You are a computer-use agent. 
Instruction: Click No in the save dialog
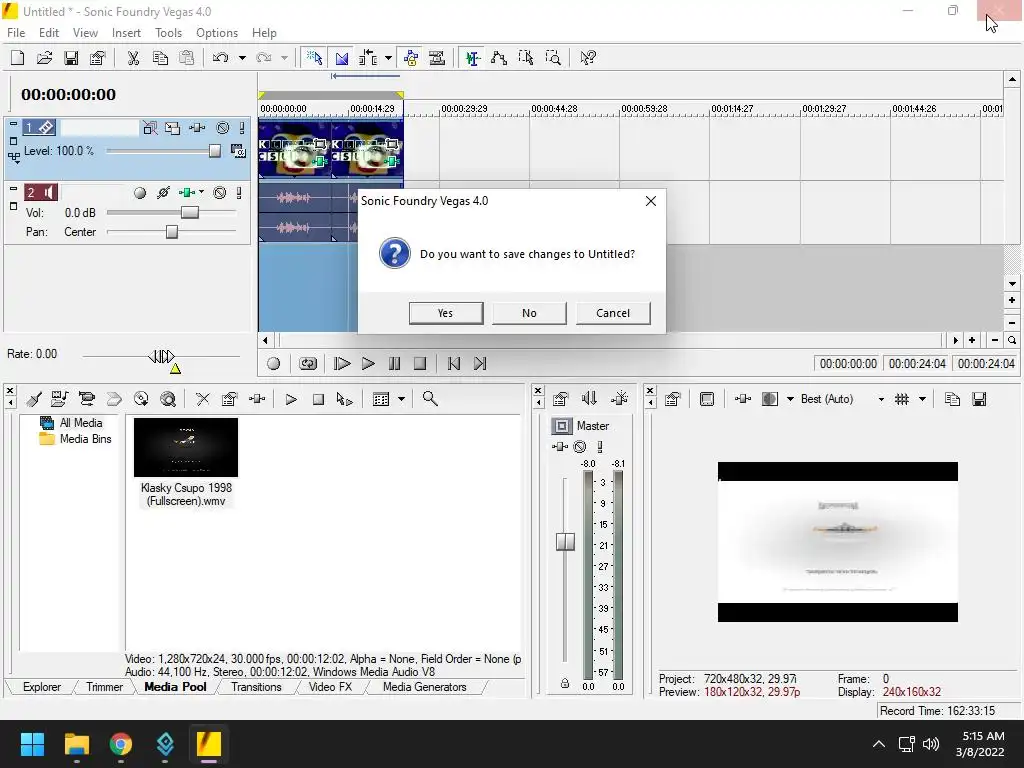point(529,313)
